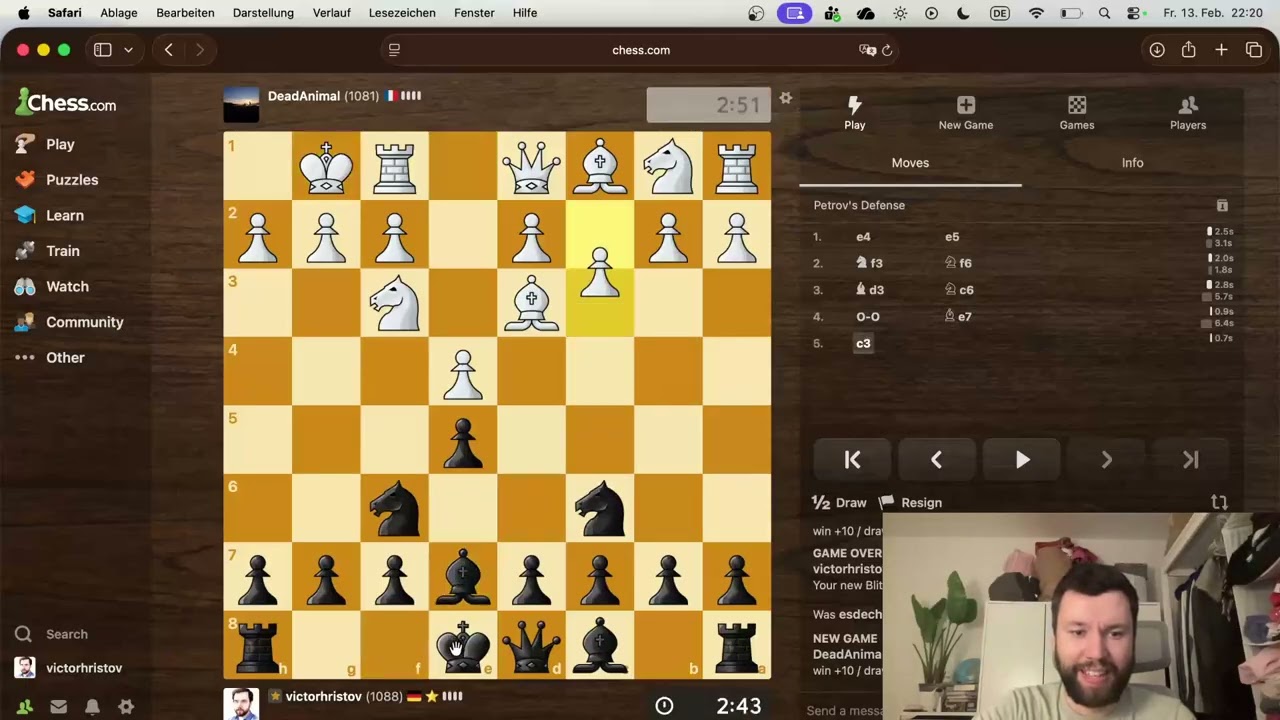Open notifications bell icon
The height and width of the screenshot is (720, 1280).
92,706
